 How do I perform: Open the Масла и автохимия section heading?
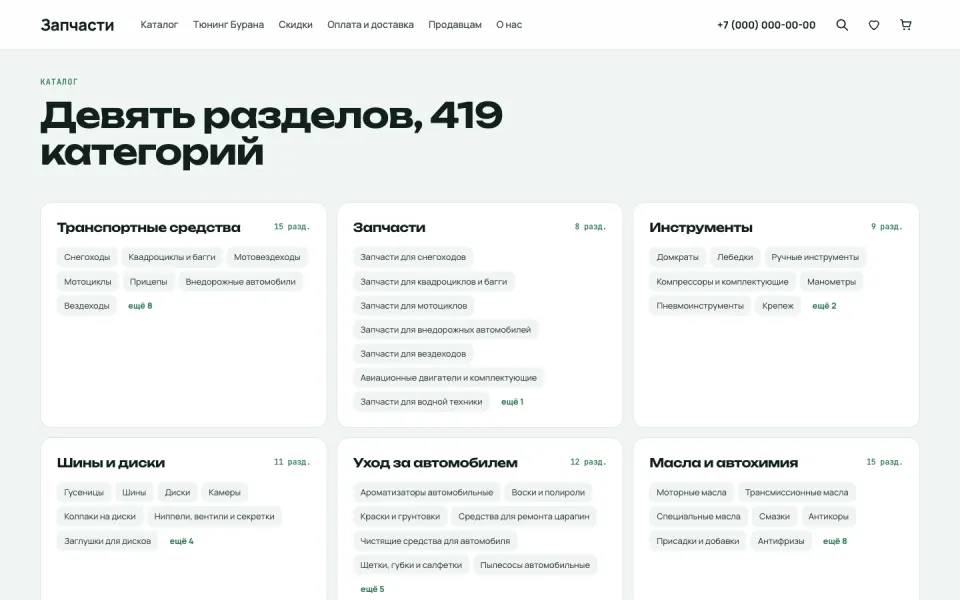coord(724,462)
